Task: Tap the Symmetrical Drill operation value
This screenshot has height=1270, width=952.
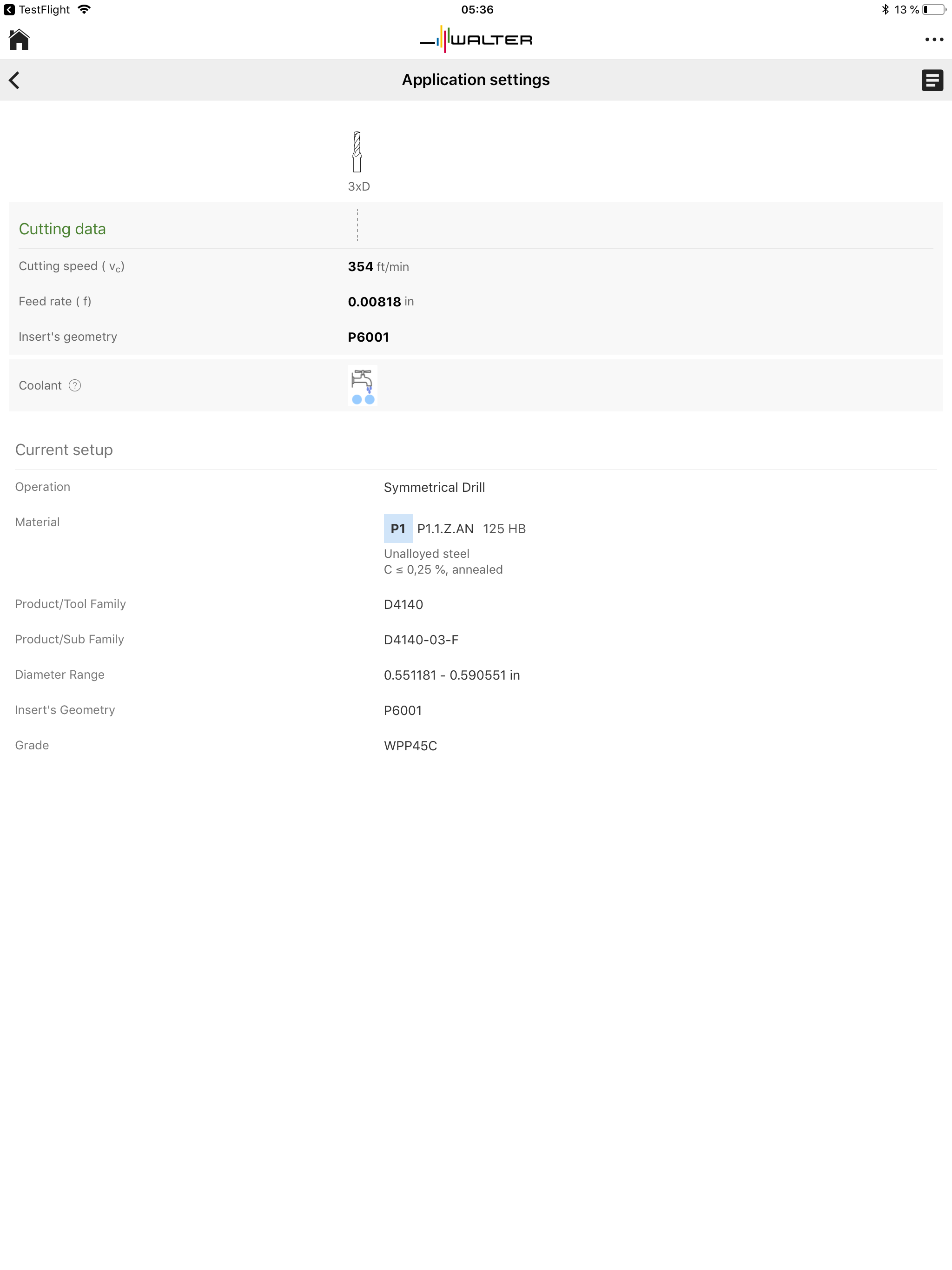Action: tap(434, 488)
